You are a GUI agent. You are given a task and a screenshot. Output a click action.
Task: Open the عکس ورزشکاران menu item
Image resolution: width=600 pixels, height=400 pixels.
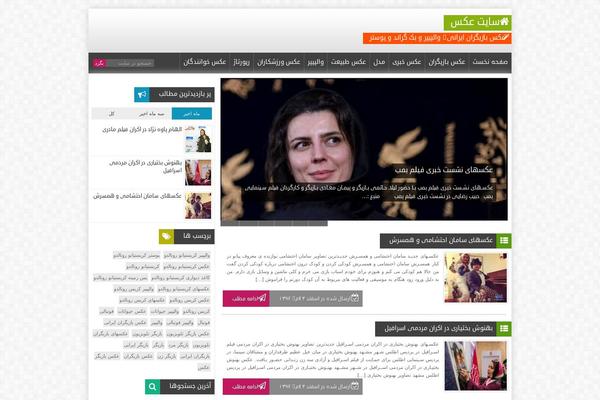pos(278,62)
